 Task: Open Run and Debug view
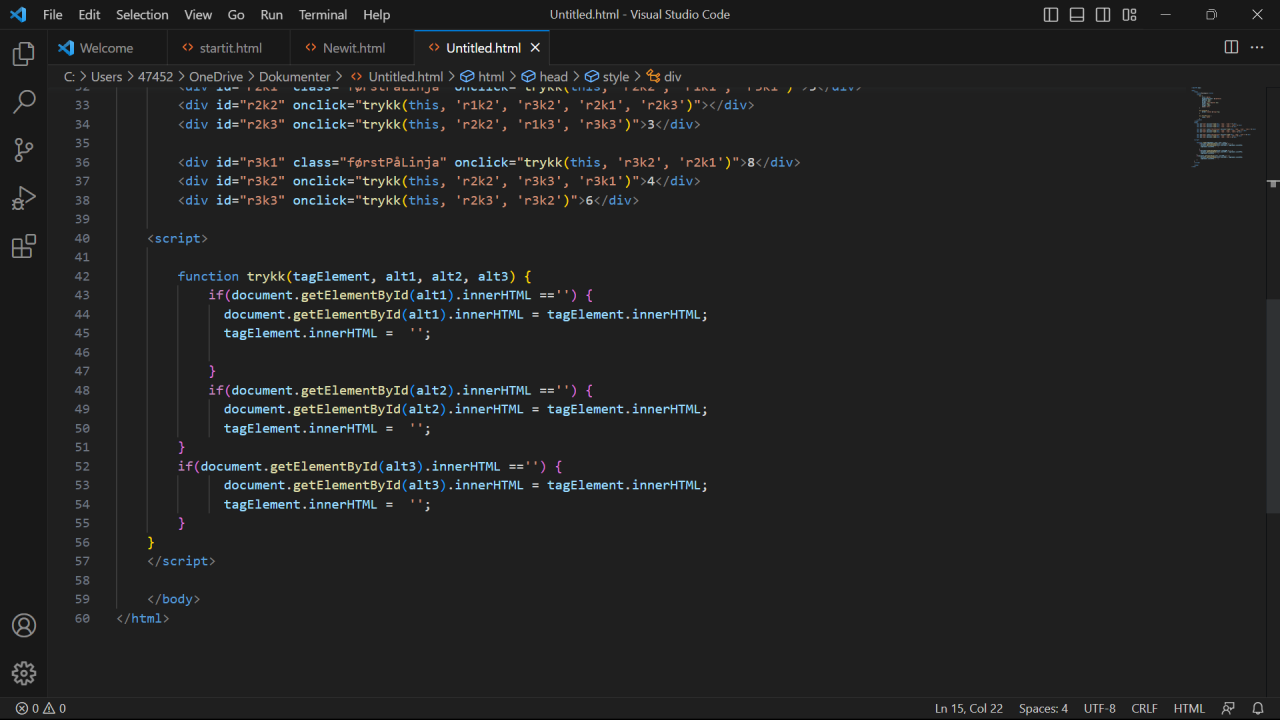pos(24,198)
